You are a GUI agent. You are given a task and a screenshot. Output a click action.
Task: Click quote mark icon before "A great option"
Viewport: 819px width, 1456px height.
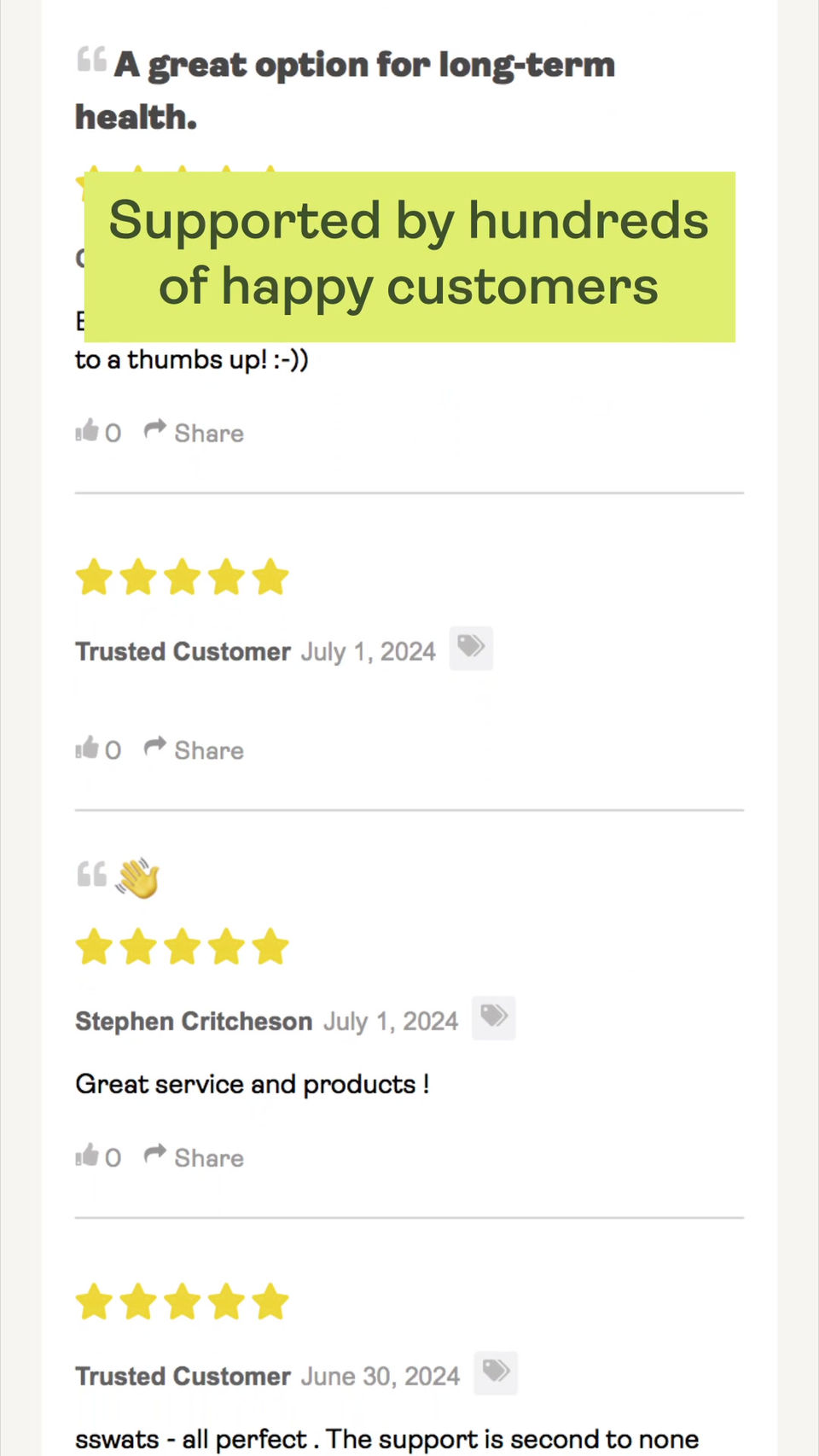click(91, 60)
